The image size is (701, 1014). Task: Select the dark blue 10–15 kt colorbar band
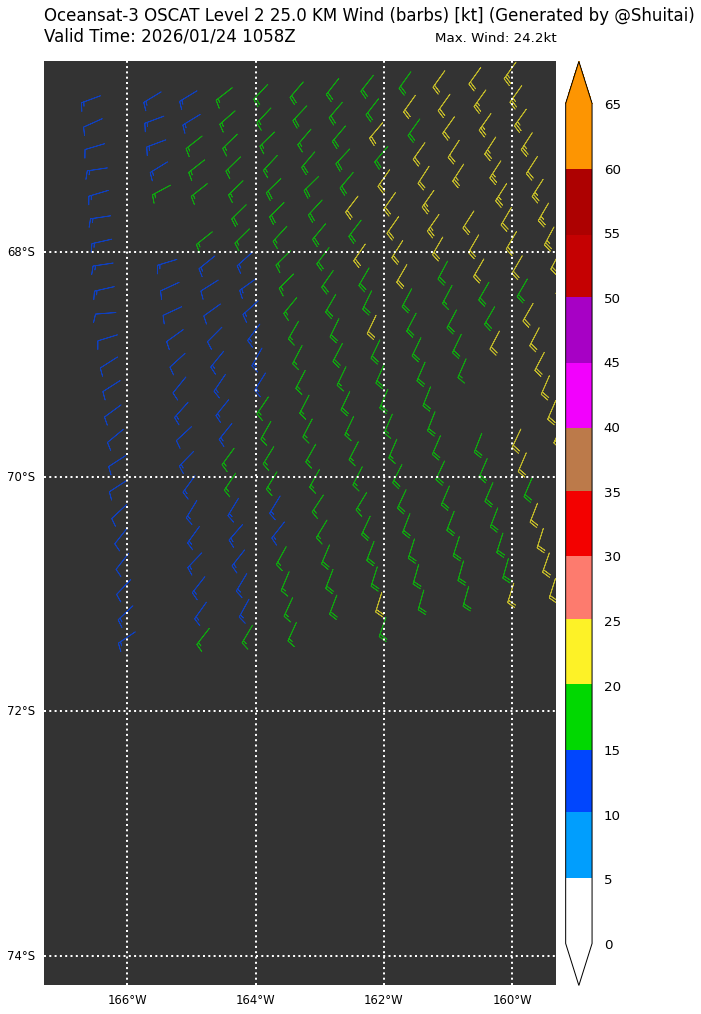click(x=578, y=781)
